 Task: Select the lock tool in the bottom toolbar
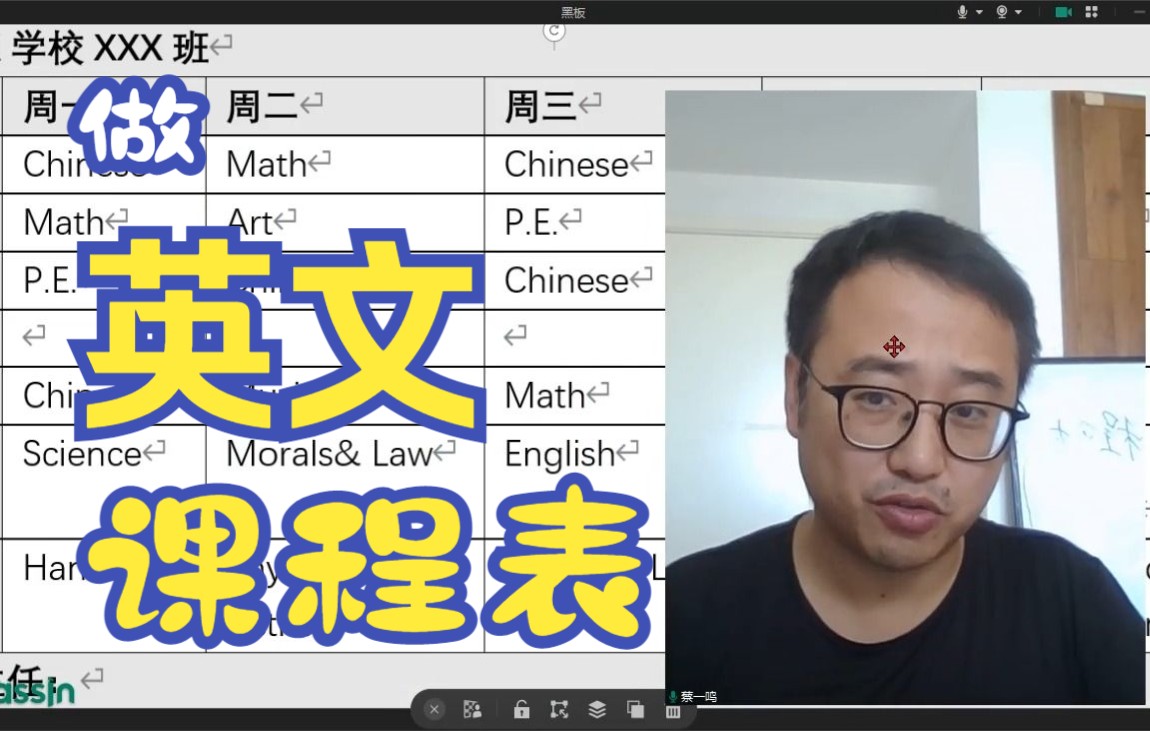pyautogui.click(x=521, y=709)
